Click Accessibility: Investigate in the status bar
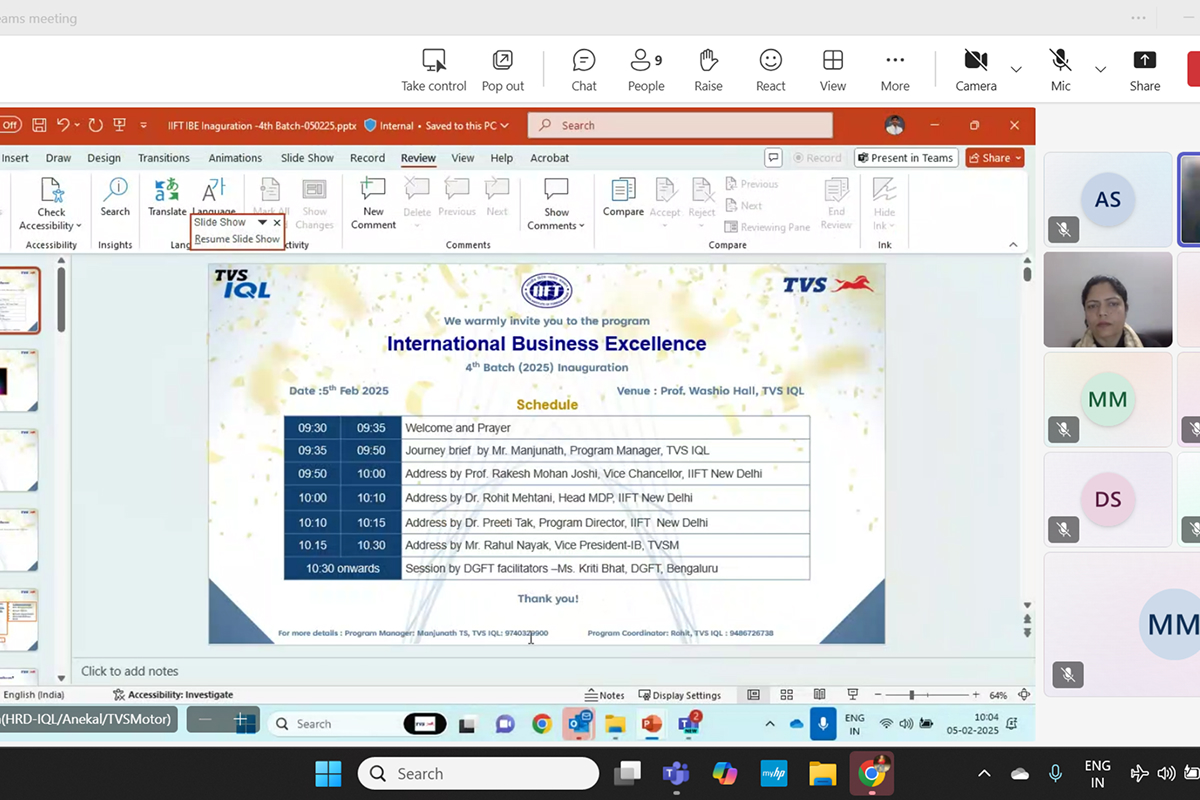This screenshot has width=1200, height=800. click(x=173, y=695)
